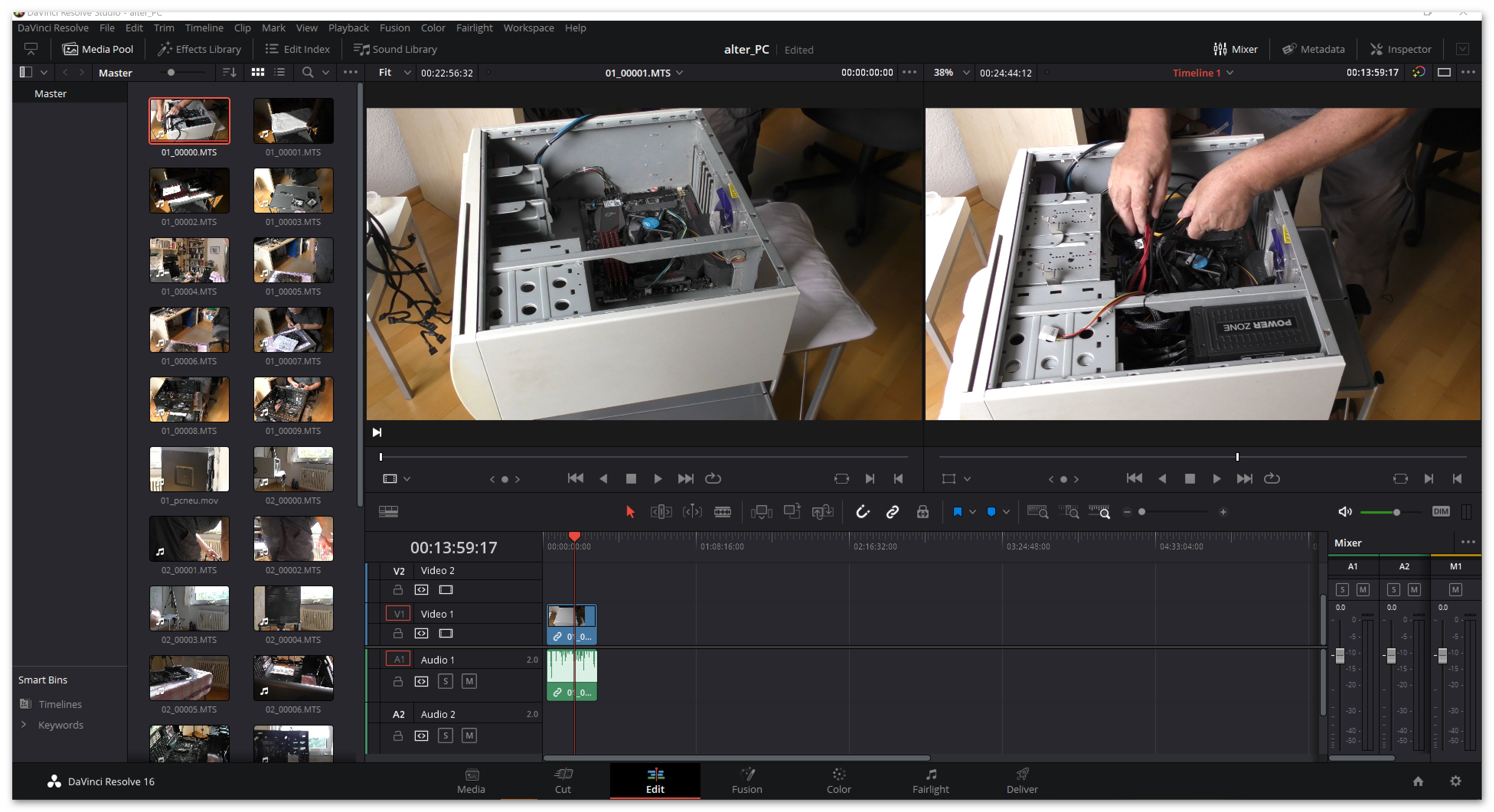Select the Blade edit mode tool
1494x812 pixels.
coord(722,512)
